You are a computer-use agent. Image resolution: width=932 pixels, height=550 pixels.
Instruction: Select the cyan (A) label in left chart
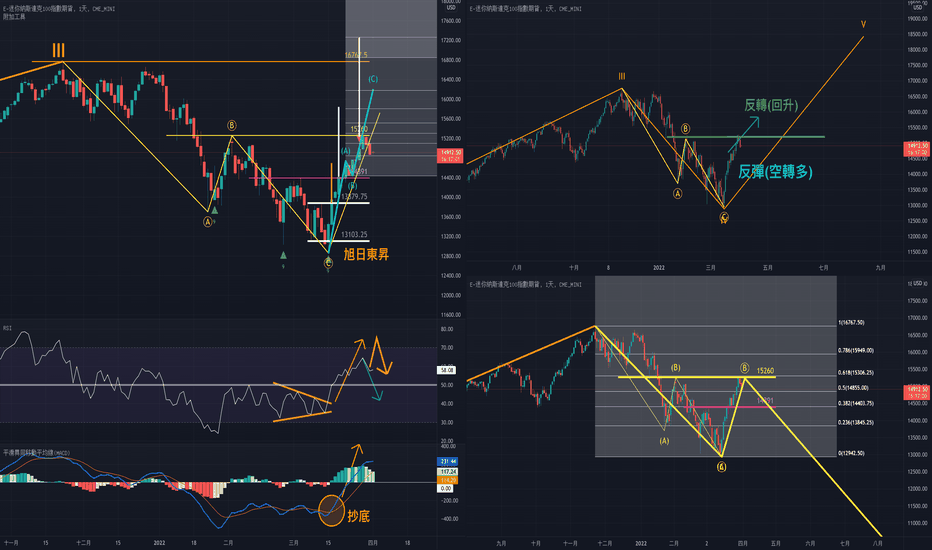tap(345, 151)
